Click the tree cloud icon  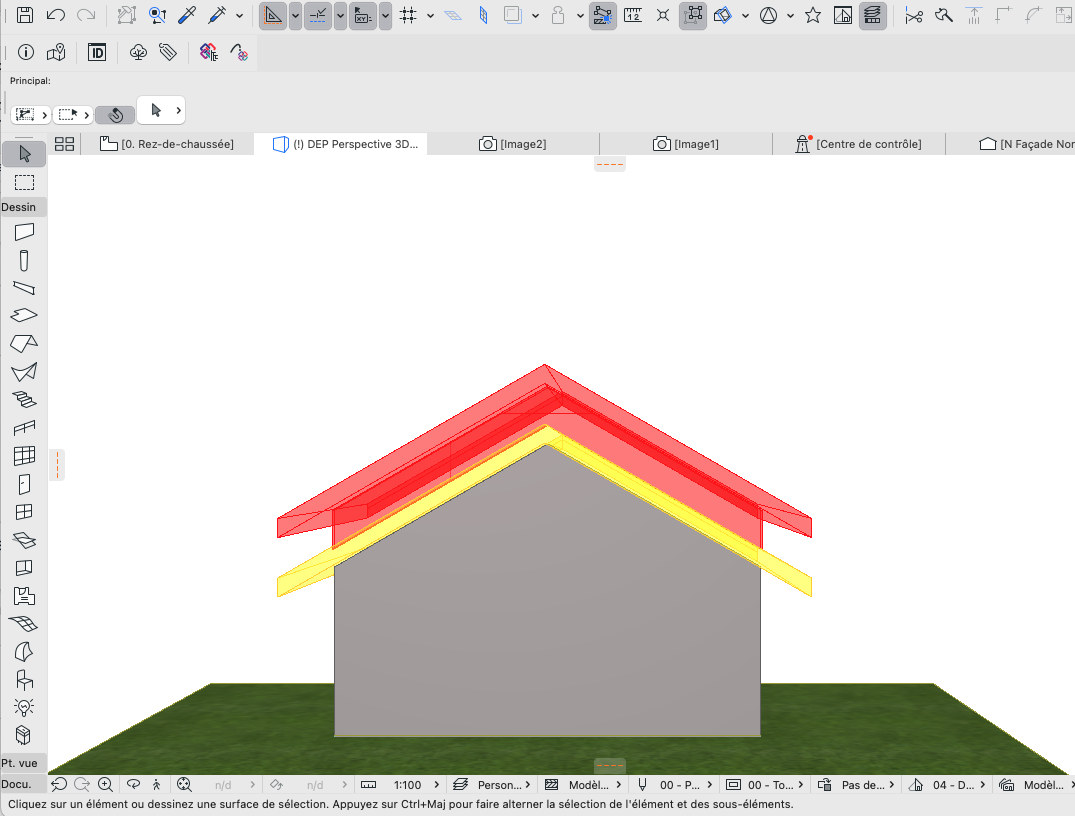tap(138, 52)
